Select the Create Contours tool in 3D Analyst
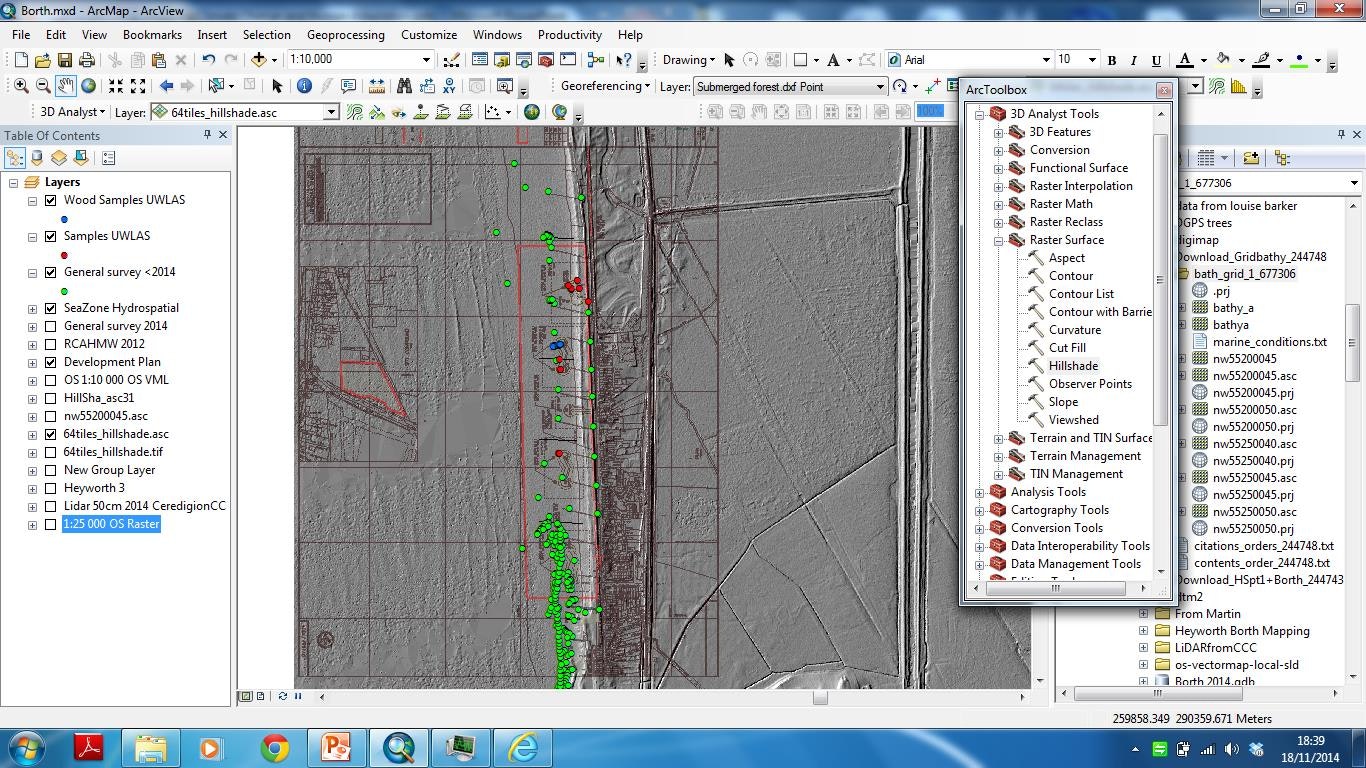 (x=355, y=112)
